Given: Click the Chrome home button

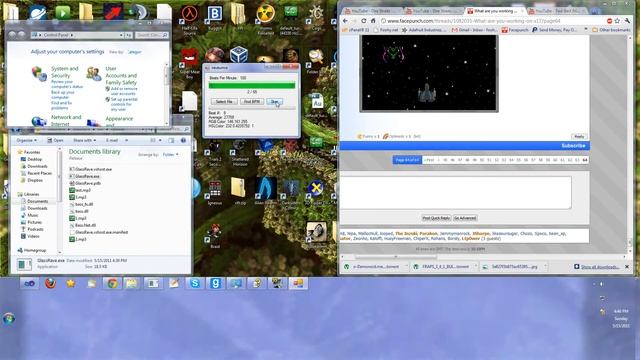Looking at the screenshot, I should tap(373, 21).
